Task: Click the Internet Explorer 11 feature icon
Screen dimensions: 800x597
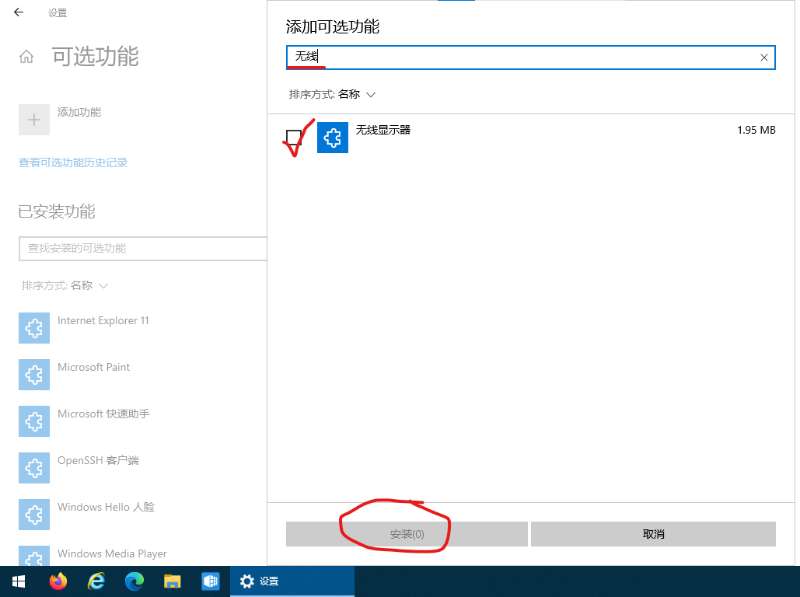Action: coord(33,328)
